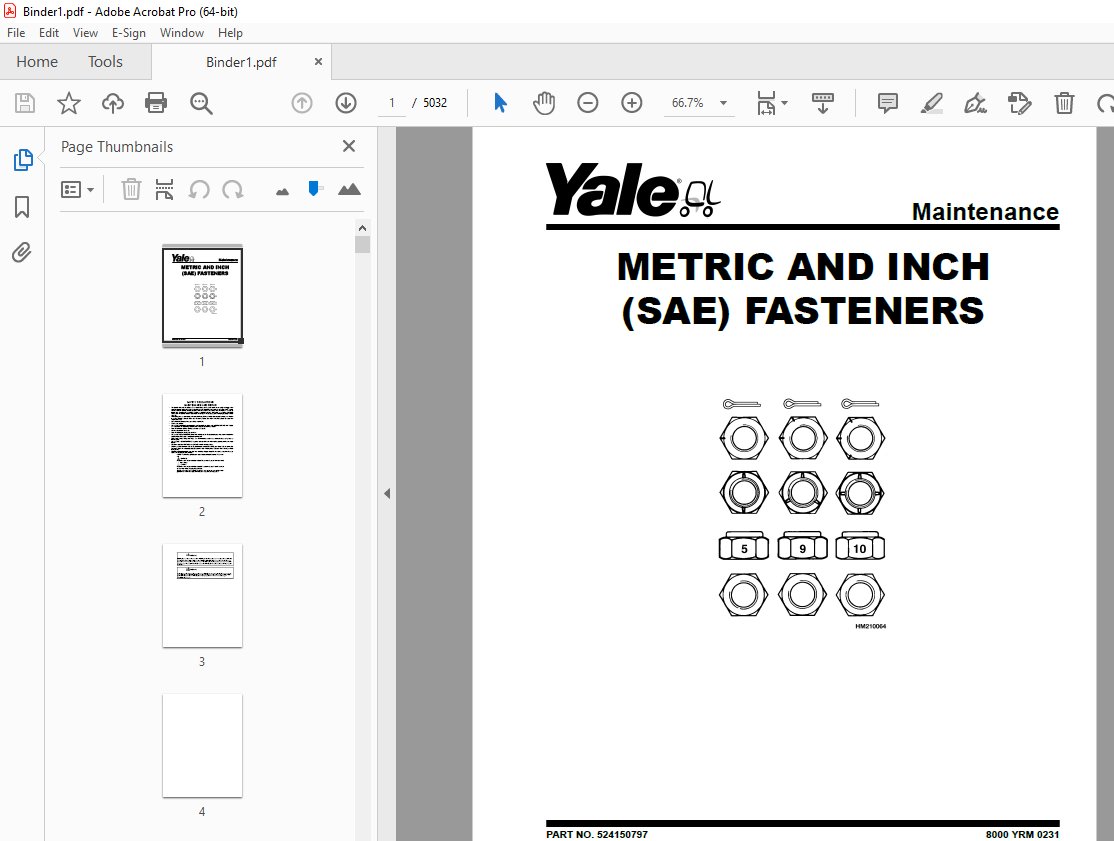Adjust the thumbnail size slider handle

coord(313,188)
